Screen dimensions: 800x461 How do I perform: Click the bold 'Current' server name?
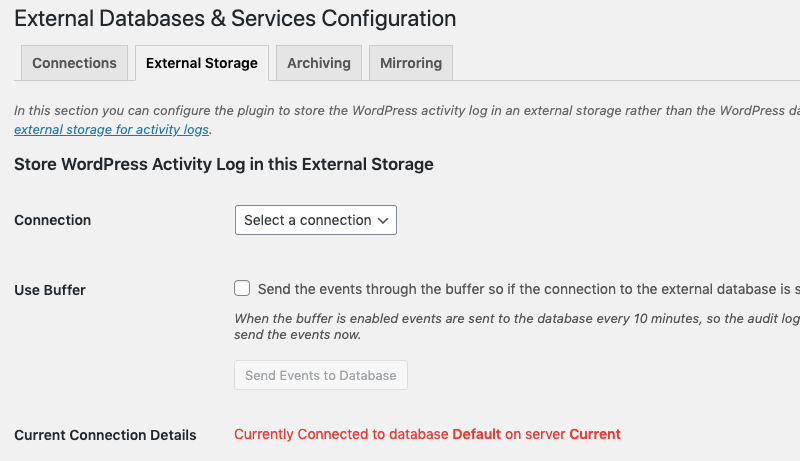click(595, 434)
